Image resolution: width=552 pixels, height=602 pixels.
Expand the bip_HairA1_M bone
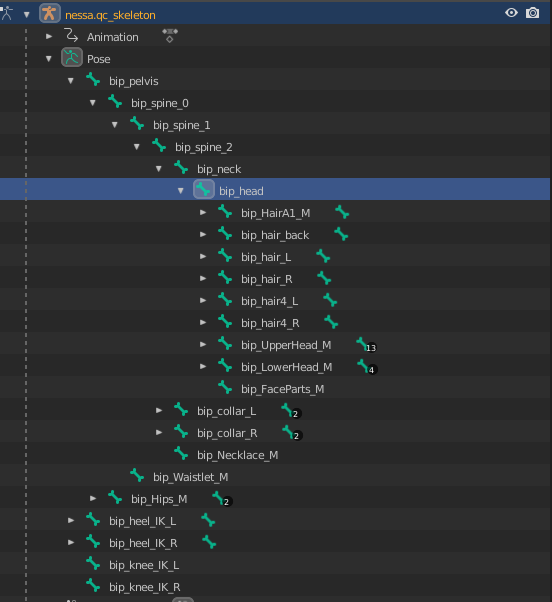[203, 212]
